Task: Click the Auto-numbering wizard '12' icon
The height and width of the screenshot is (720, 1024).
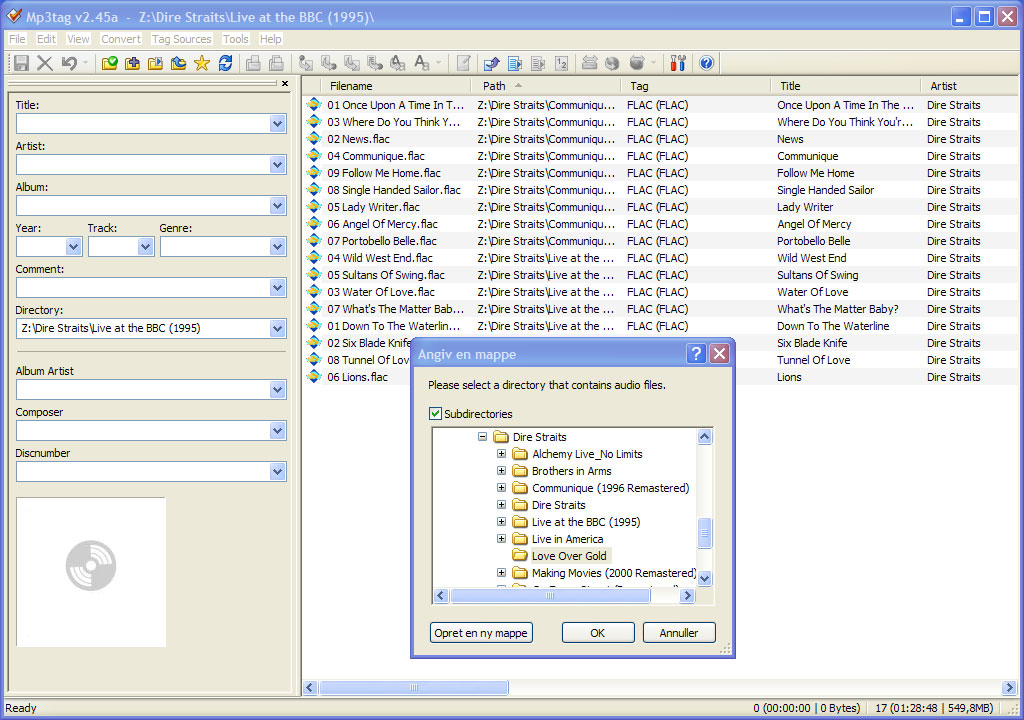Action: pos(562,63)
